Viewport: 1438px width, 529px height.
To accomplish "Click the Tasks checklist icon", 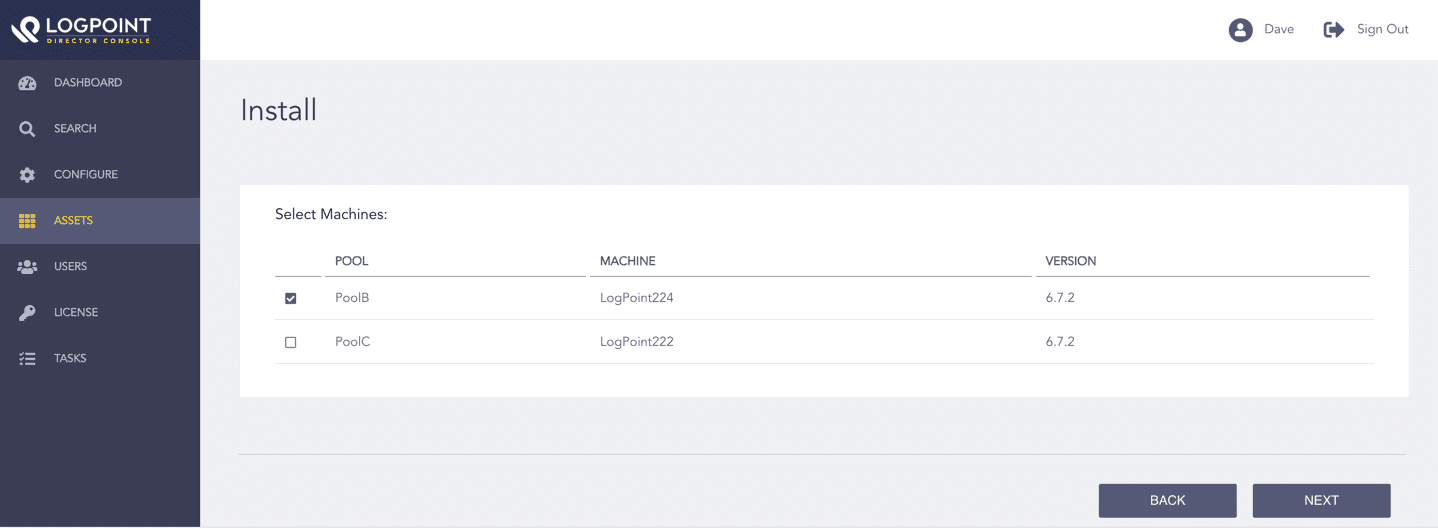I will click(x=28, y=359).
